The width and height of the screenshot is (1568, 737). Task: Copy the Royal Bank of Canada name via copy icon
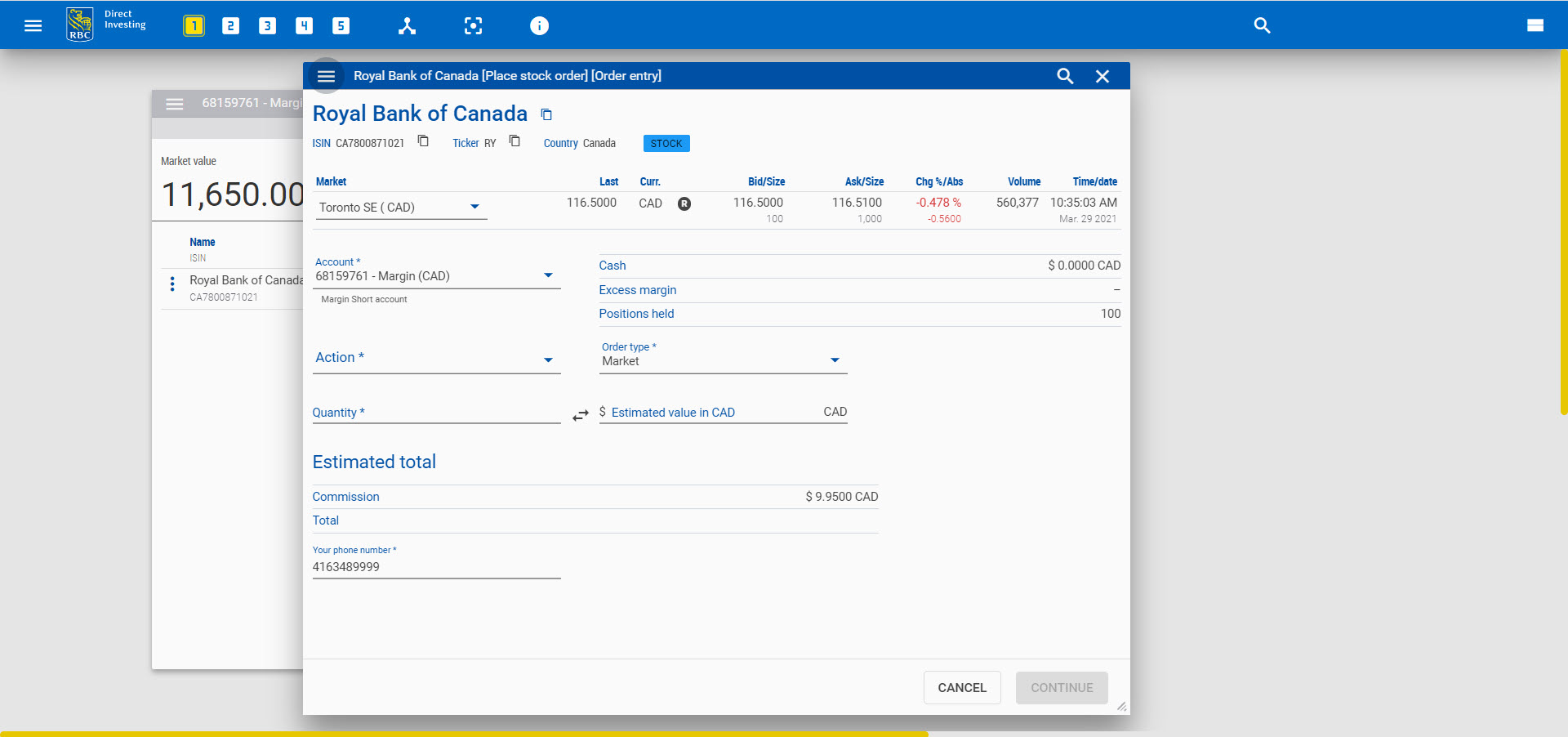coord(546,114)
